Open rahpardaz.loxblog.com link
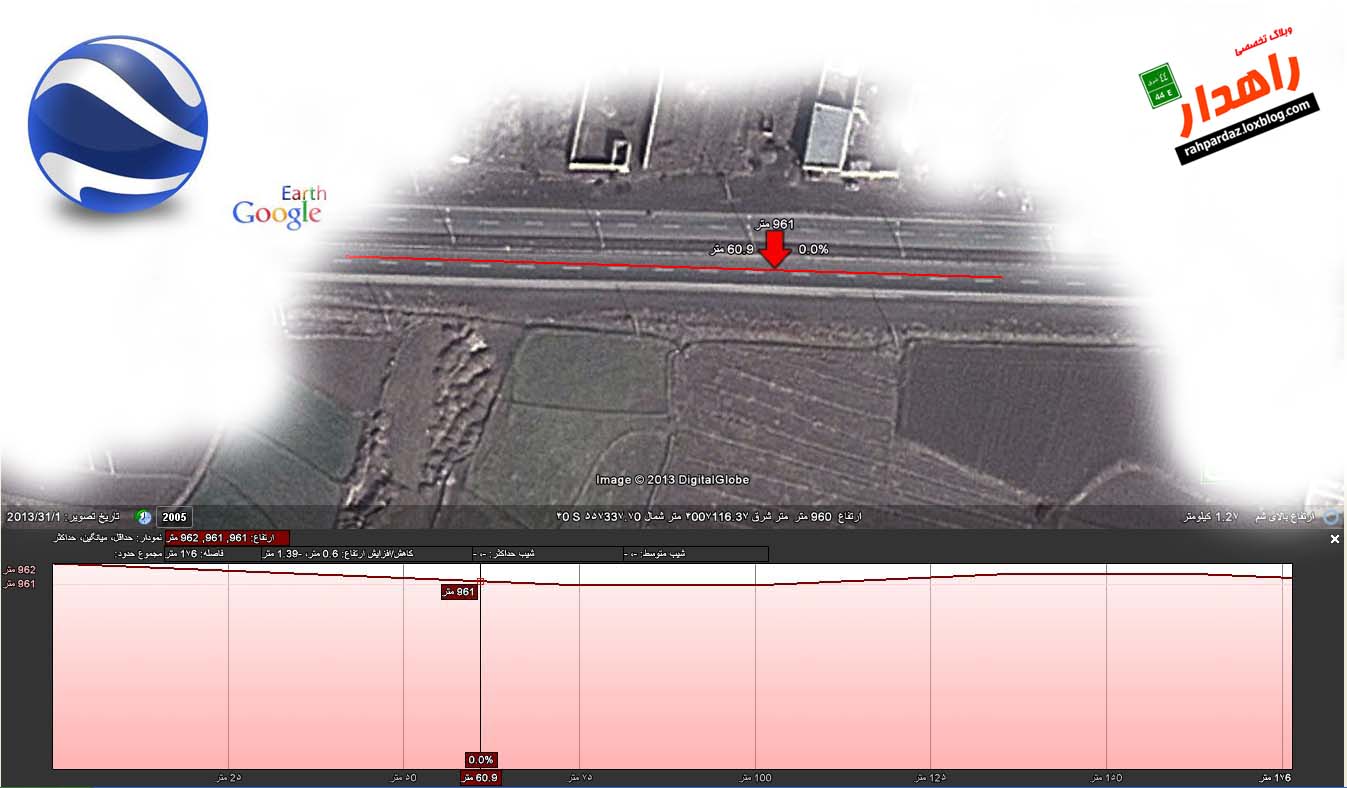The height and width of the screenshot is (788, 1347). (1247, 130)
